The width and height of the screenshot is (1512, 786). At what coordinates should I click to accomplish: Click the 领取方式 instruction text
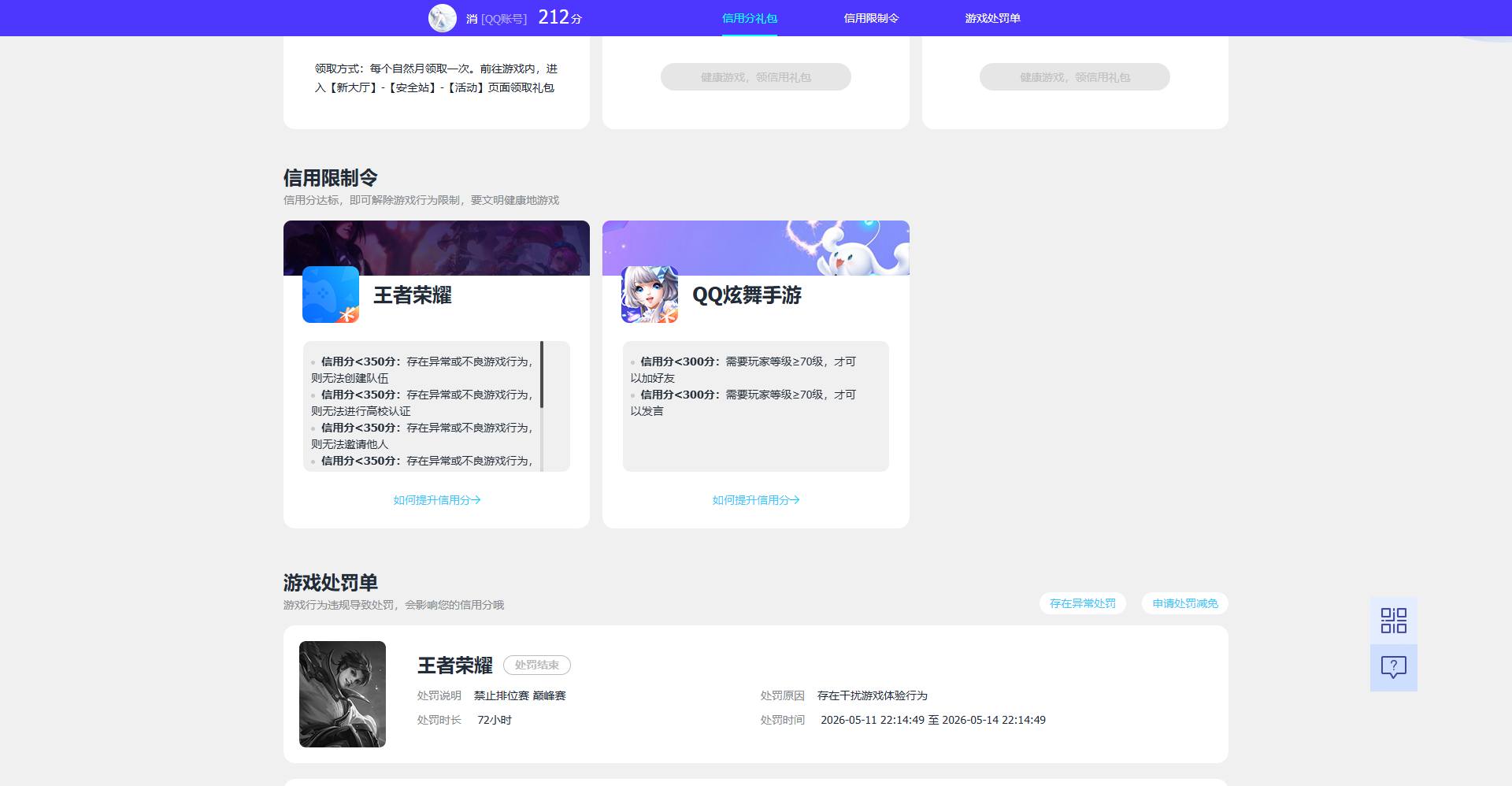click(x=436, y=78)
